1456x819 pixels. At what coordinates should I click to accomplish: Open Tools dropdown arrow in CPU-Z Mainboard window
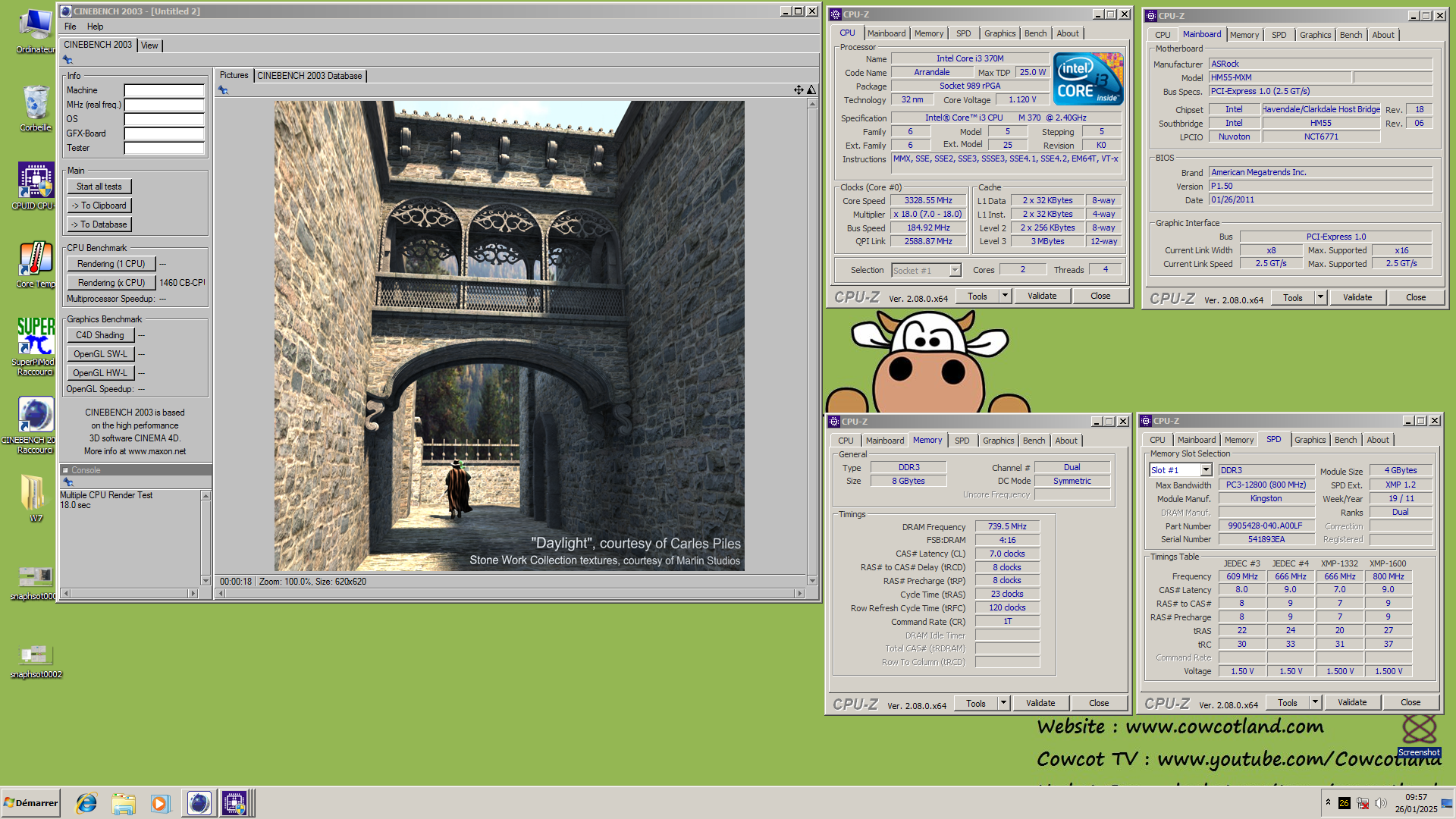coord(1320,297)
